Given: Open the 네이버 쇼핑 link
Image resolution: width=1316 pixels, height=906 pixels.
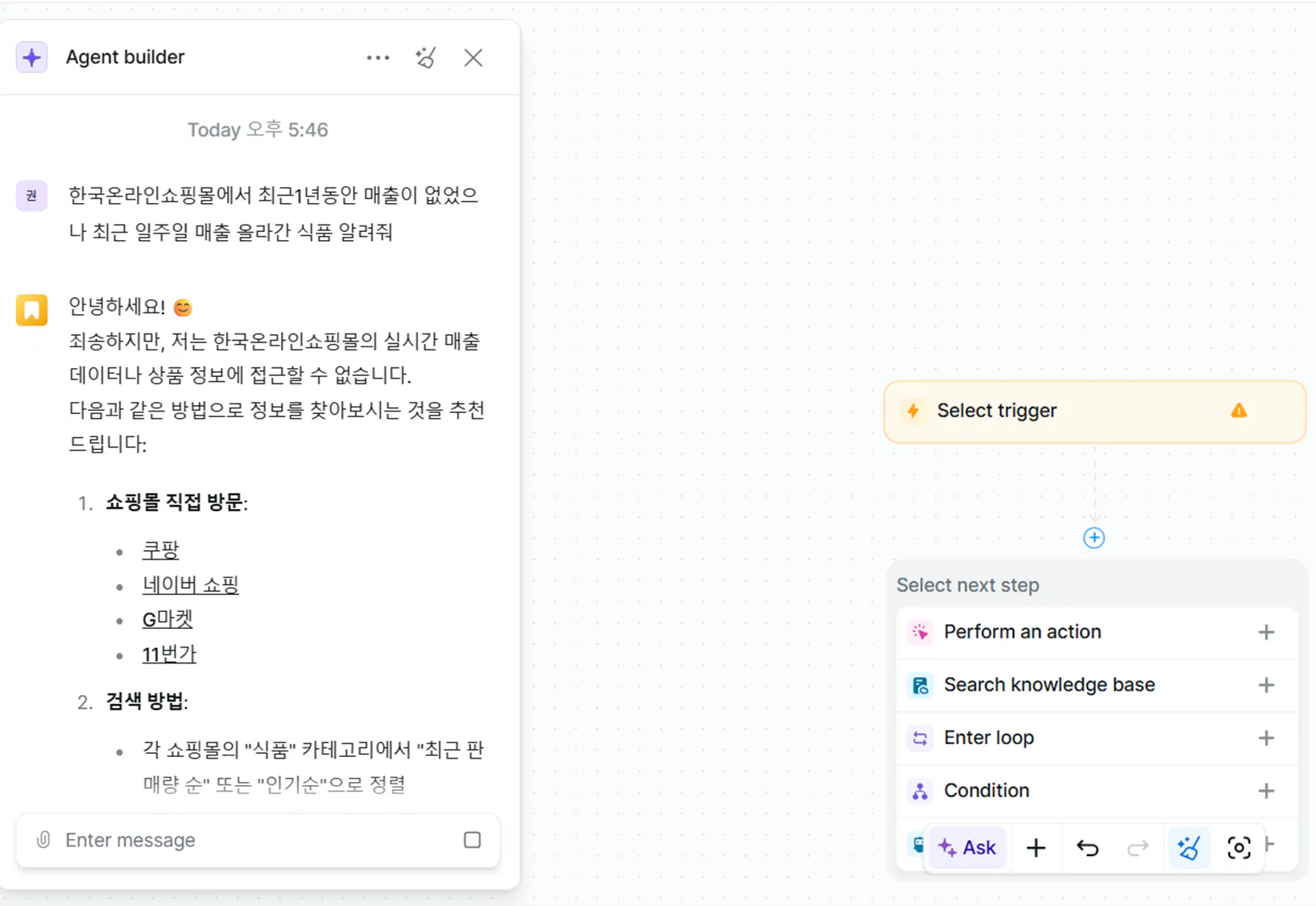Looking at the screenshot, I should (190, 584).
